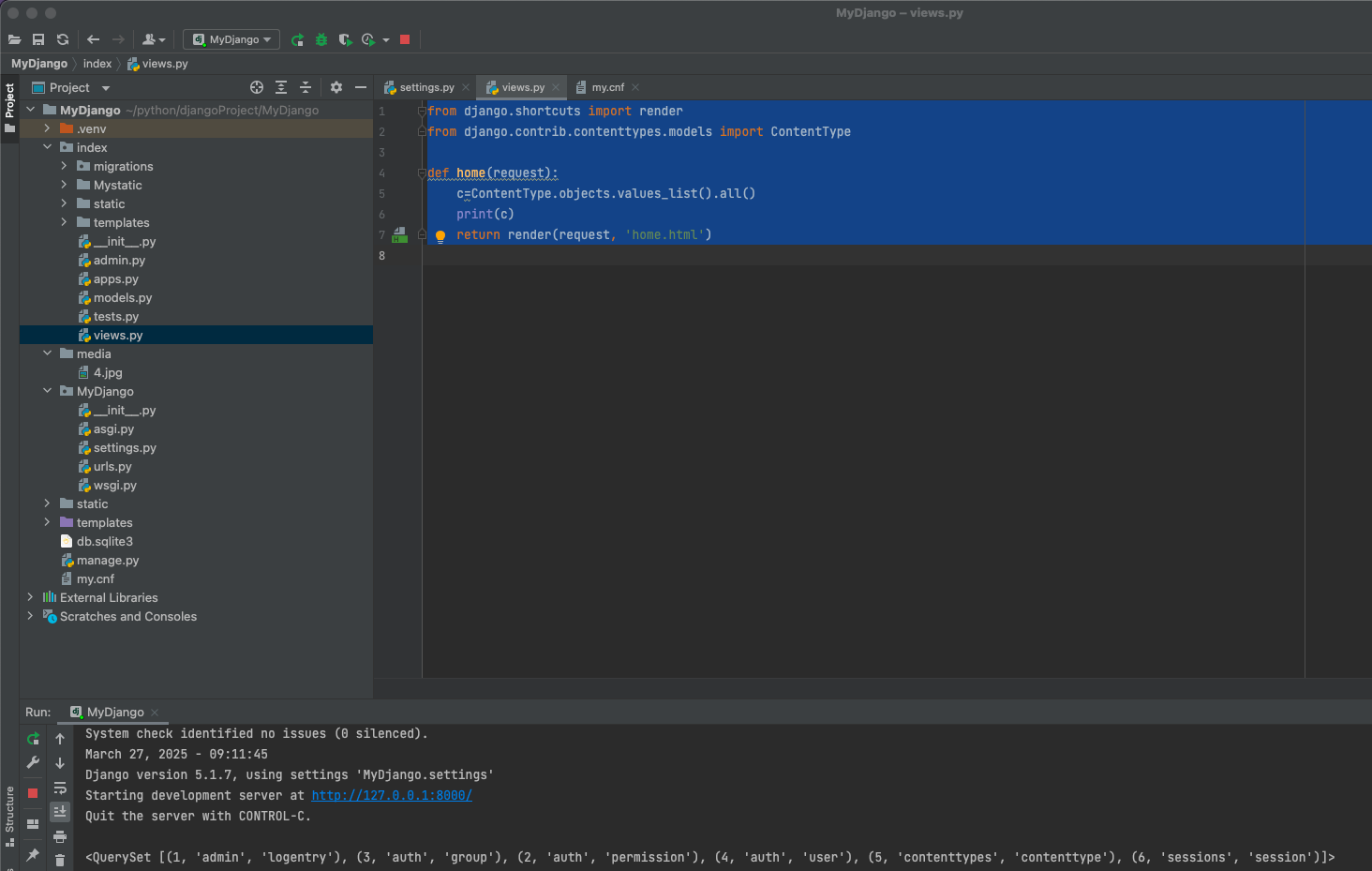Toggle code folding on the def home line
This screenshot has width=1372, height=871.
(x=422, y=173)
